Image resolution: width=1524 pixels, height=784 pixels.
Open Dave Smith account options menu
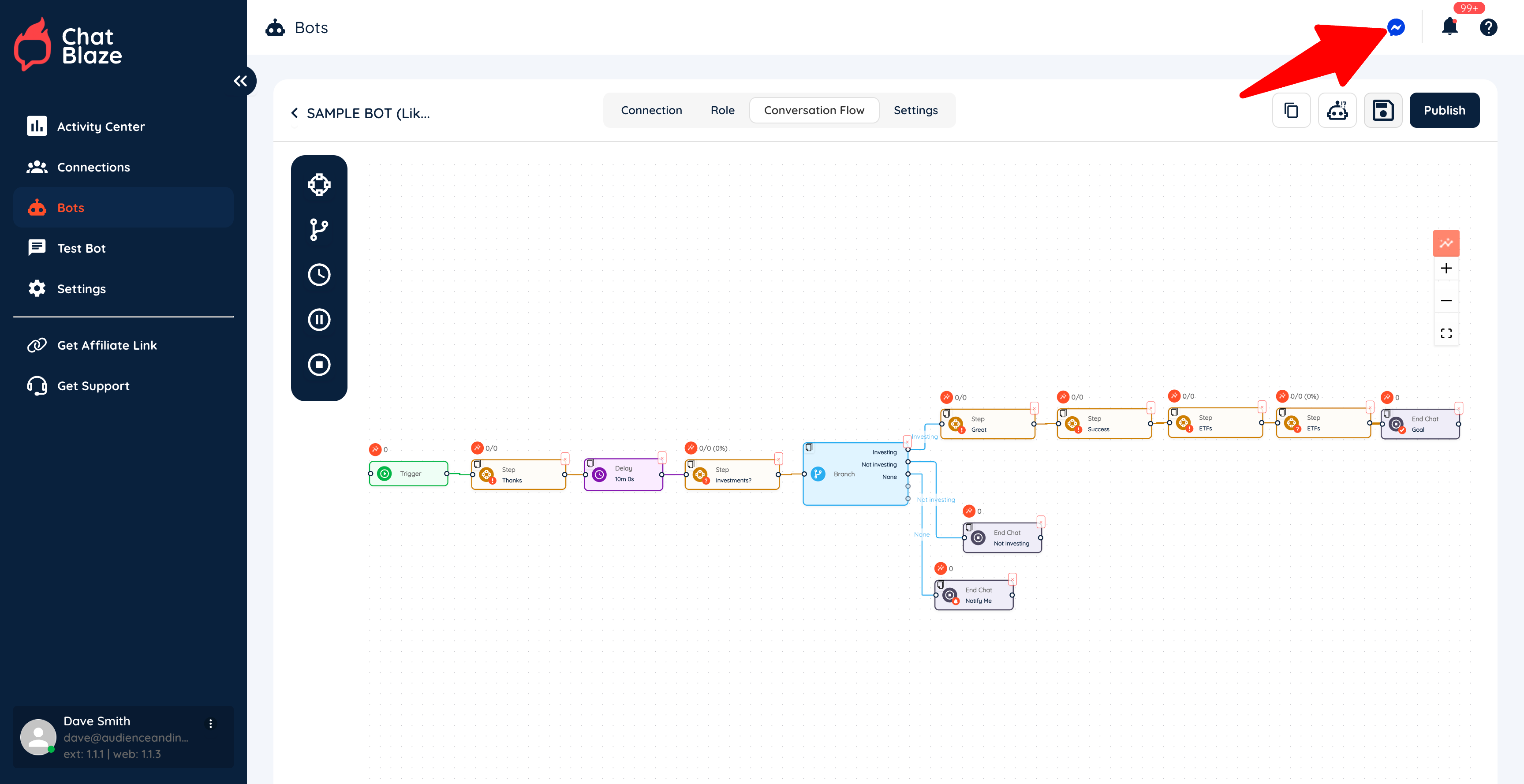pyautogui.click(x=211, y=724)
